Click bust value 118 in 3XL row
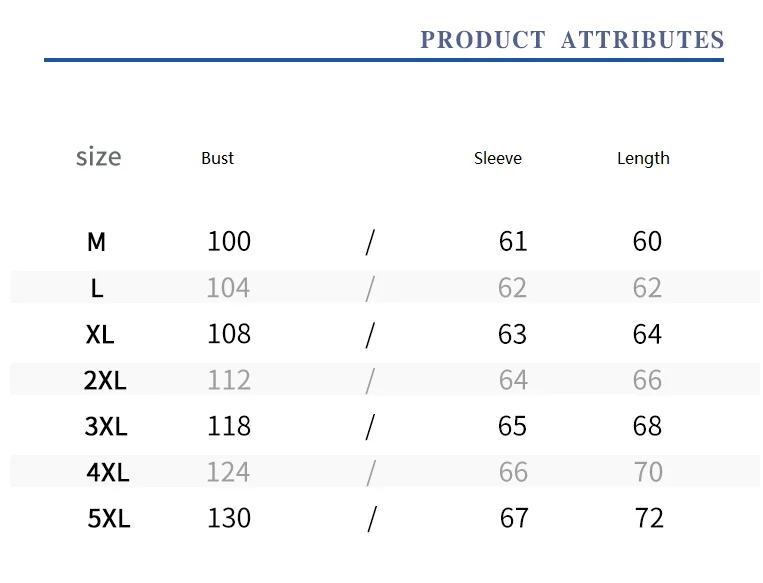The width and height of the screenshot is (763, 583). click(x=229, y=426)
